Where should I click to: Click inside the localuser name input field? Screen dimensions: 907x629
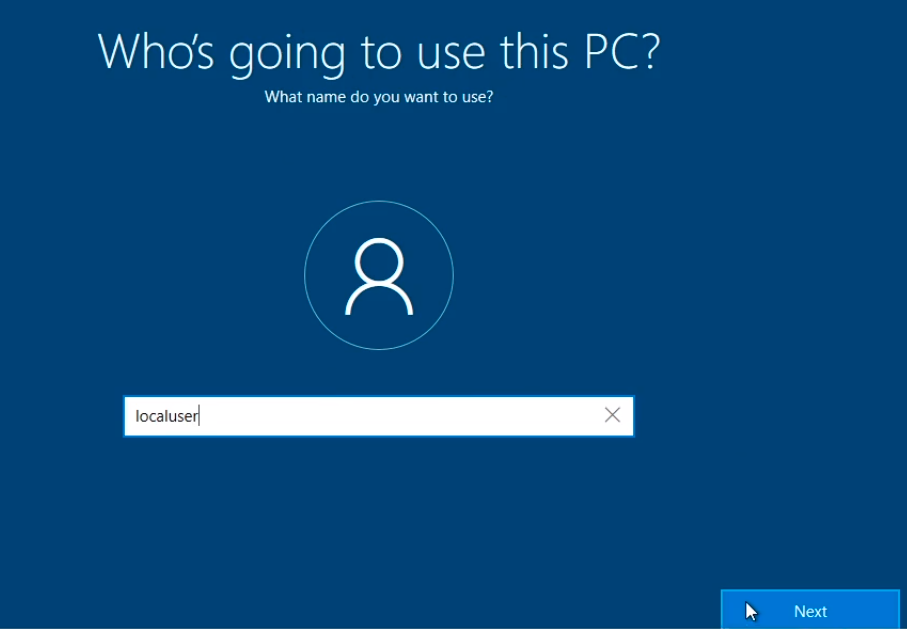coord(378,416)
